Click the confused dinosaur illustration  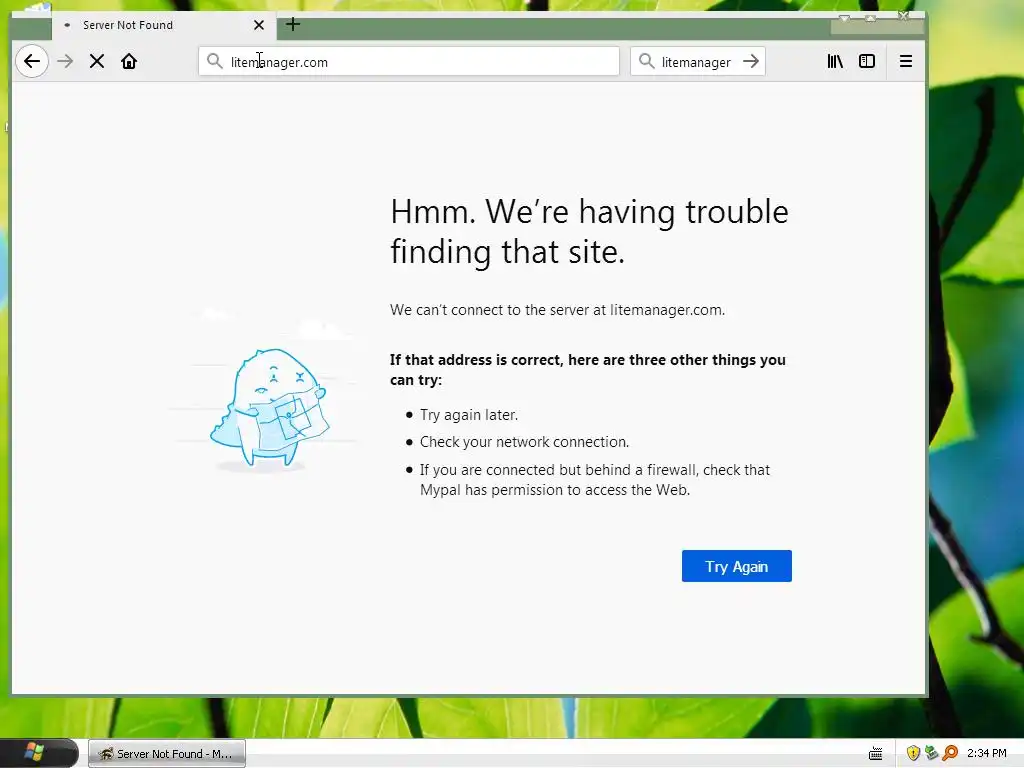(x=270, y=408)
